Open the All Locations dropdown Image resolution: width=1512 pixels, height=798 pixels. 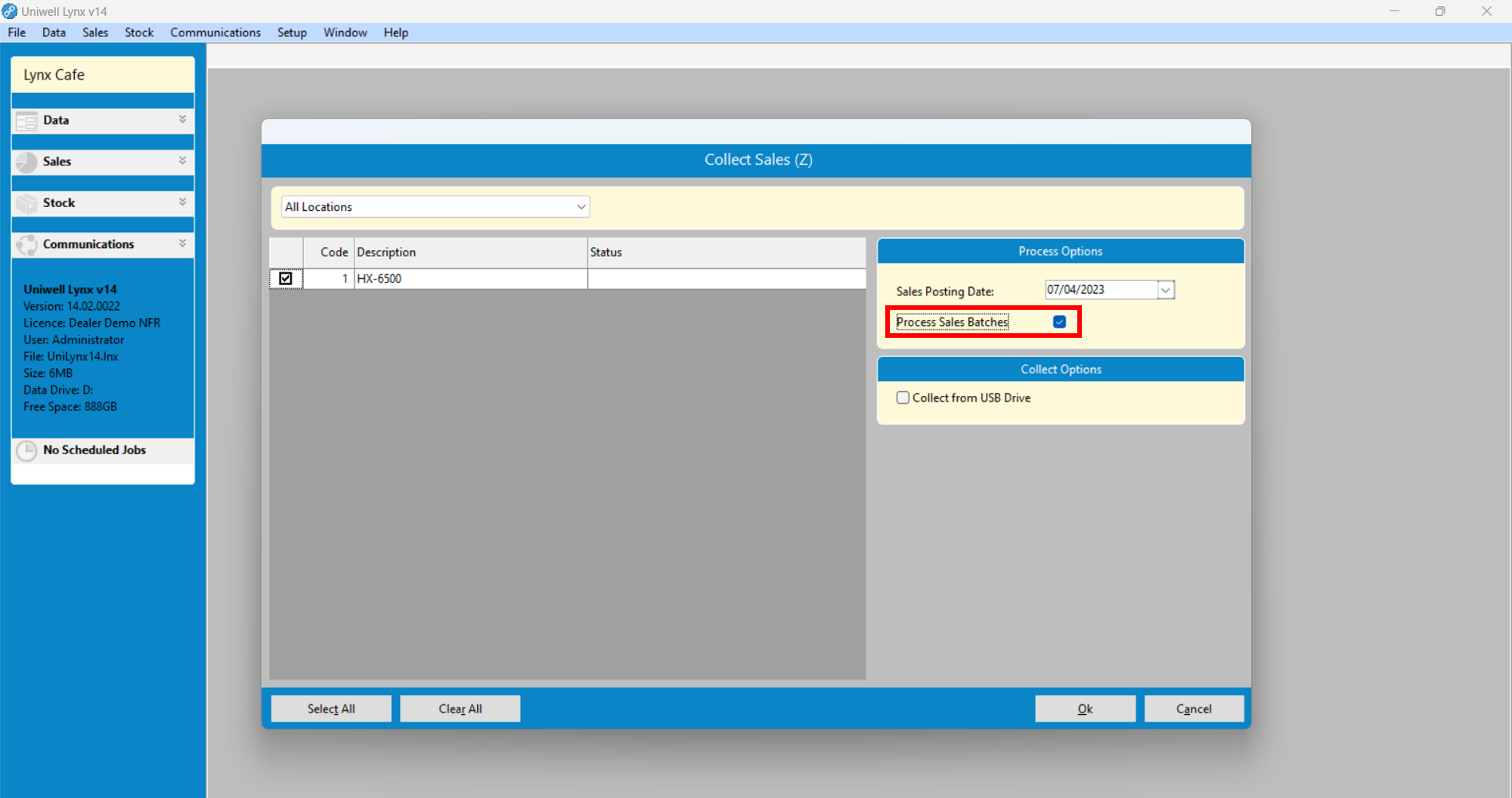click(581, 207)
